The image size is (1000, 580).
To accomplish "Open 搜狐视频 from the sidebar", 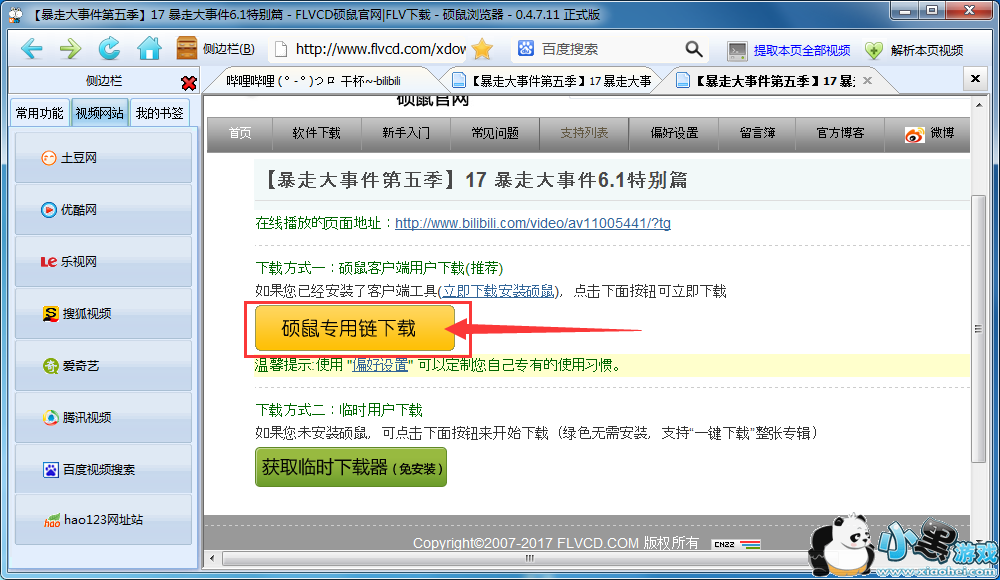I will coord(103,313).
